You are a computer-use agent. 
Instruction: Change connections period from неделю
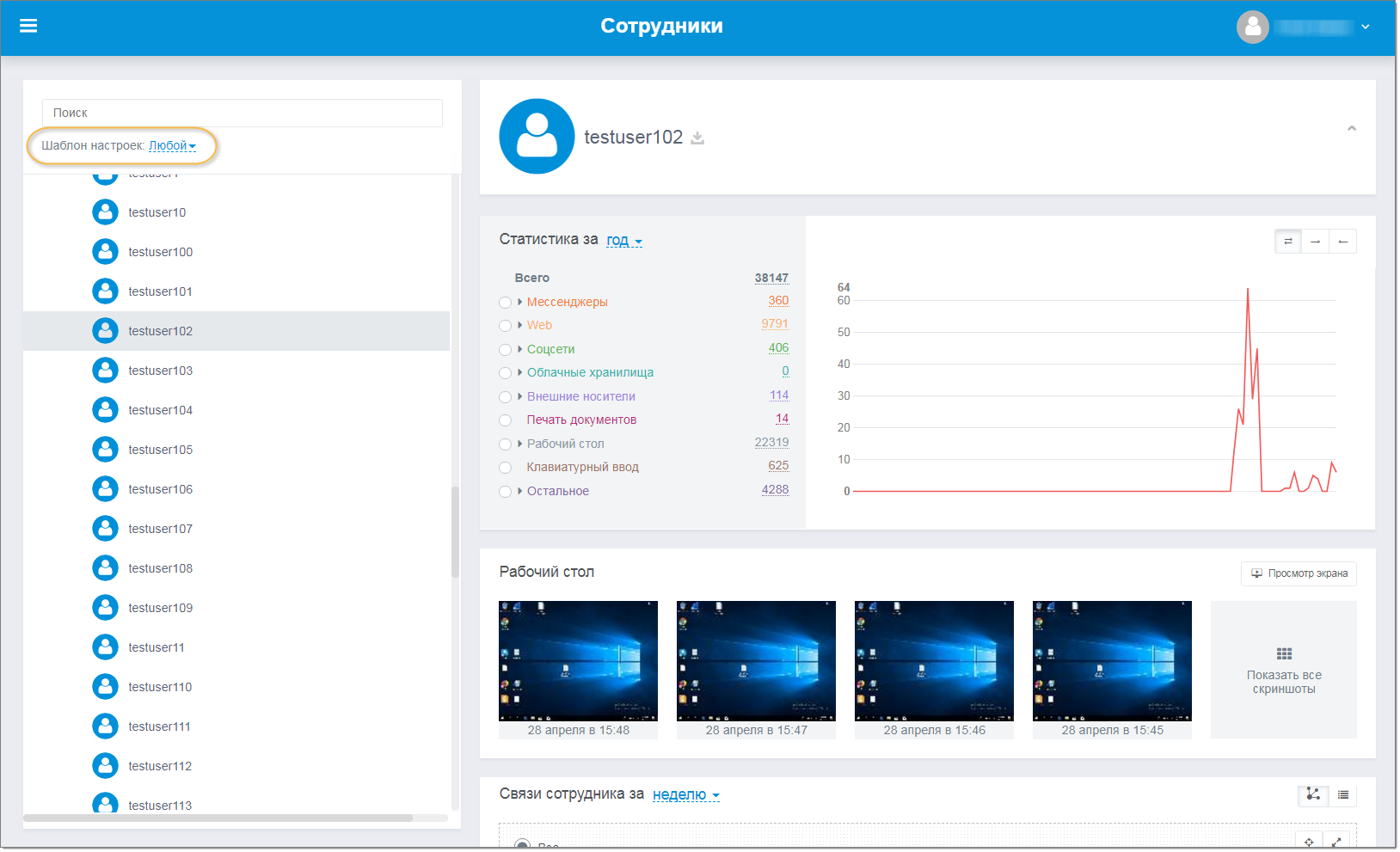point(685,795)
